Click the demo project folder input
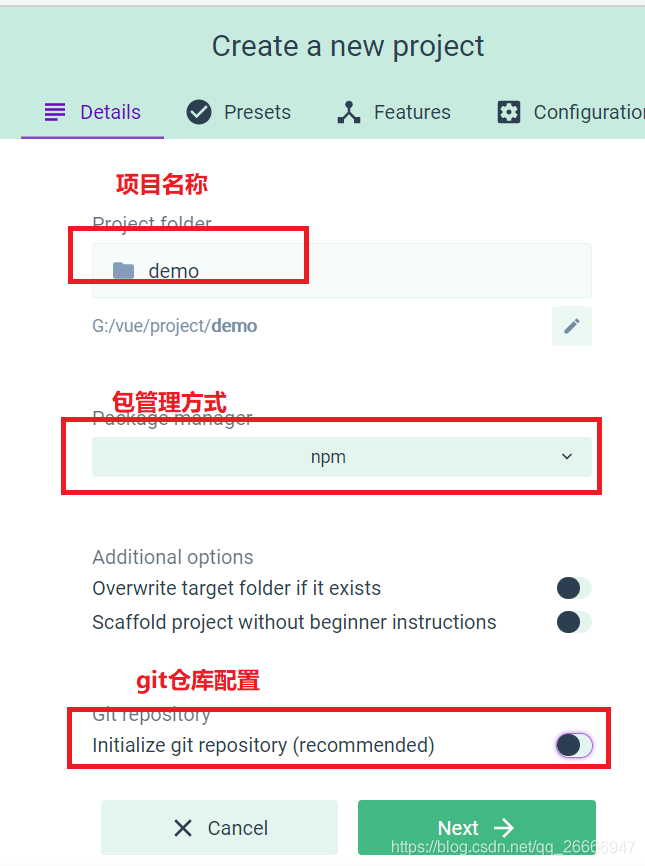This screenshot has height=866, width=645. pos(342,271)
